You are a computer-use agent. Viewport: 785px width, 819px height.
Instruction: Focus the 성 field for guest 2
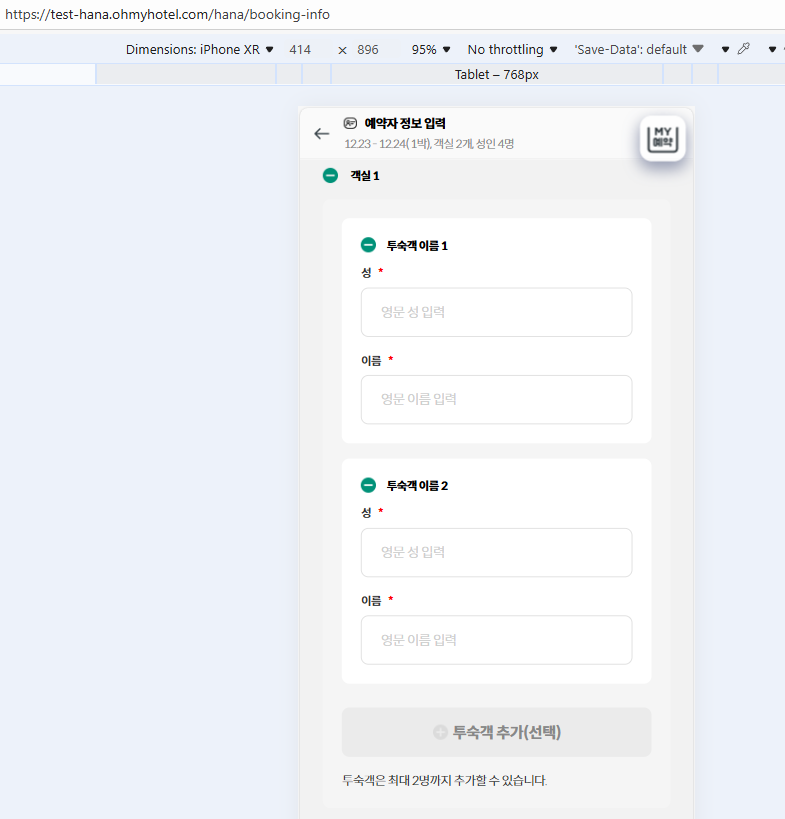(496, 553)
